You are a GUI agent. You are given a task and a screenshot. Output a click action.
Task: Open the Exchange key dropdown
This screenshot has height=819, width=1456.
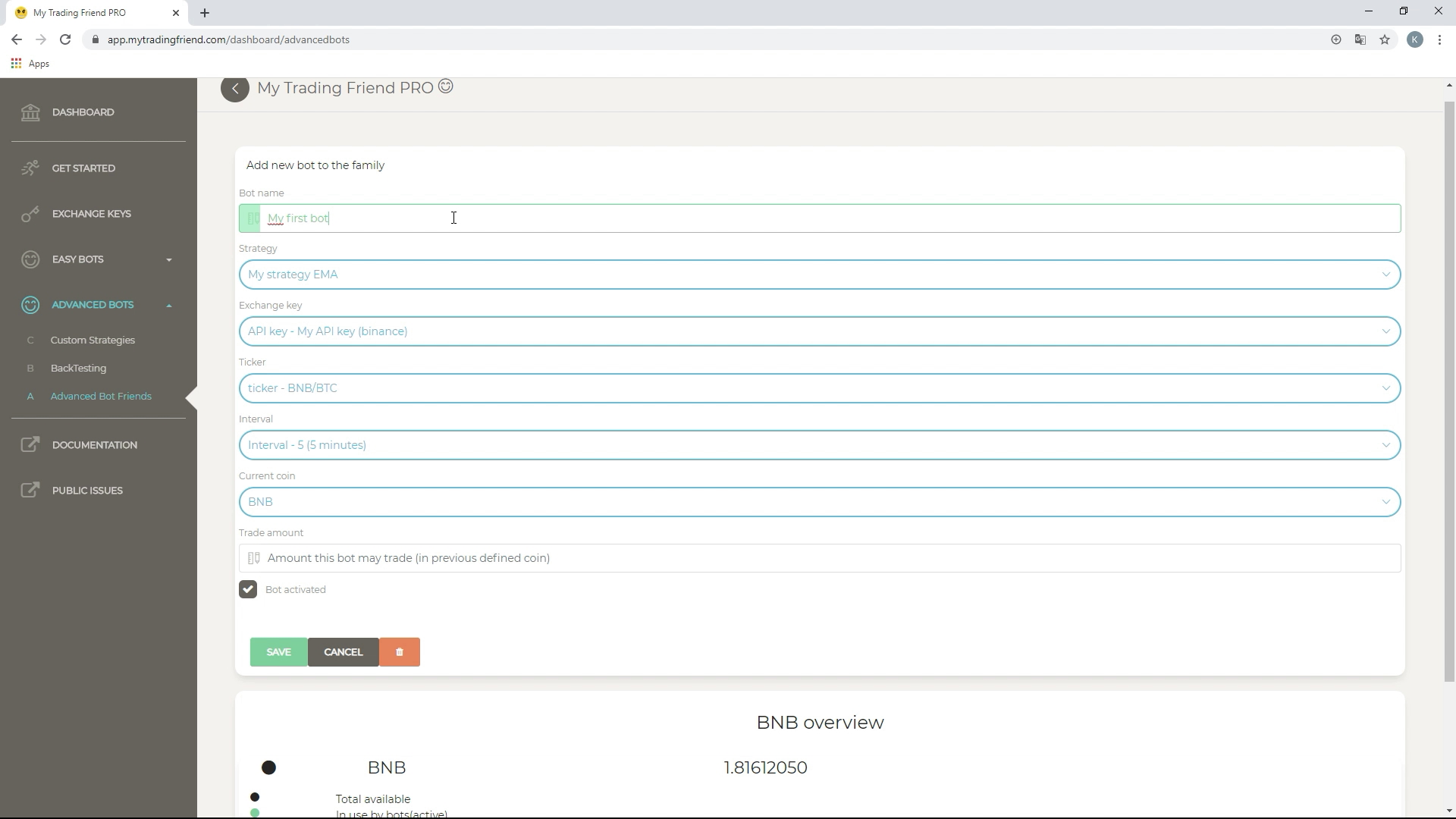tap(820, 331)
